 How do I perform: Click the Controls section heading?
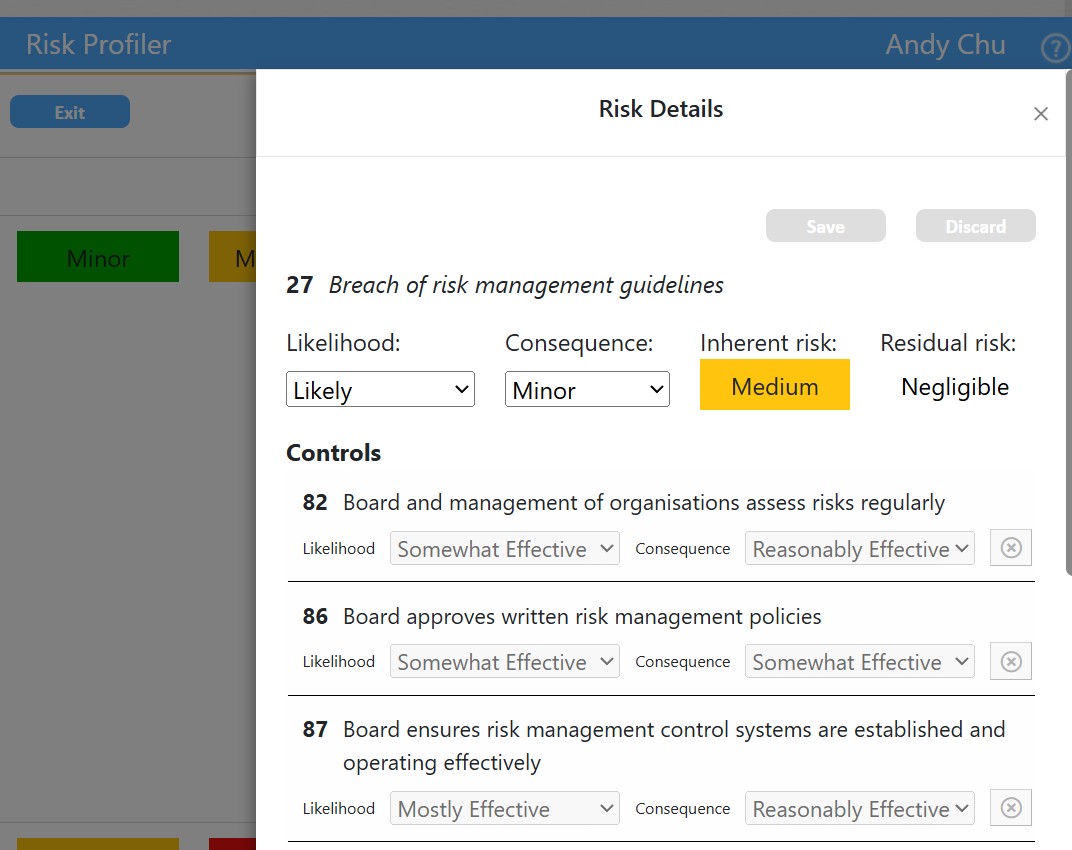pos(334,453)
